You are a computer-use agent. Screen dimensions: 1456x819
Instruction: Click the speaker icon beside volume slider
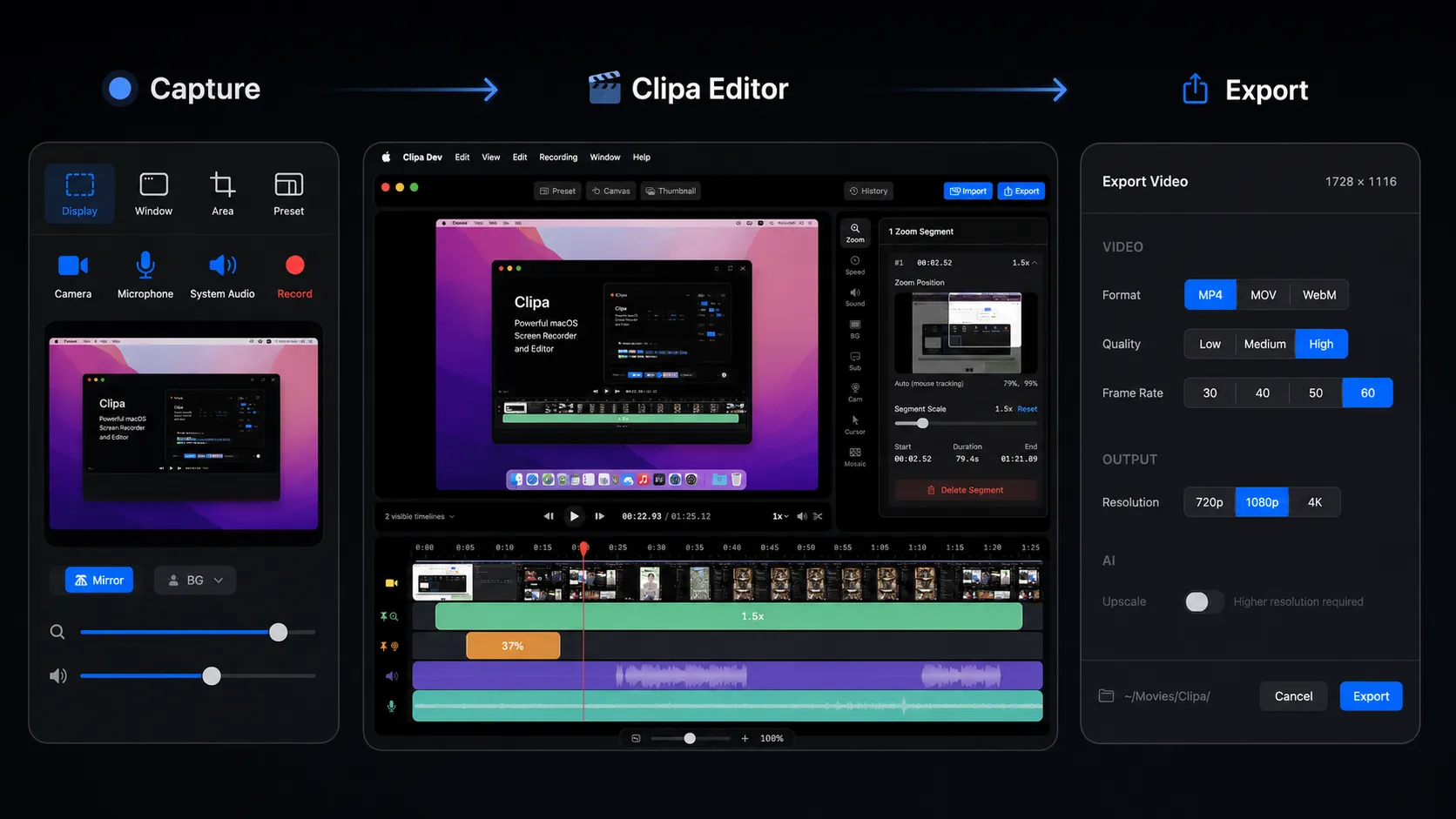tap(57, 676)
